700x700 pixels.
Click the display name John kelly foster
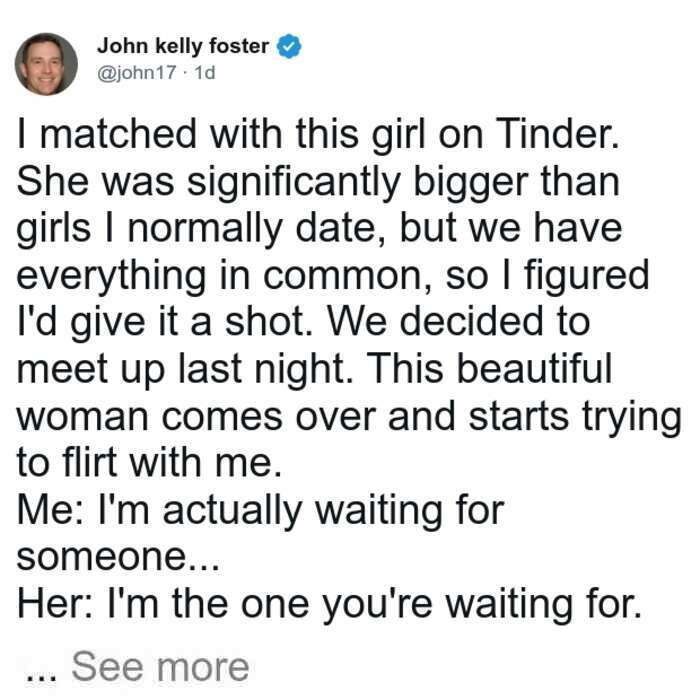(x=183, y=46)
